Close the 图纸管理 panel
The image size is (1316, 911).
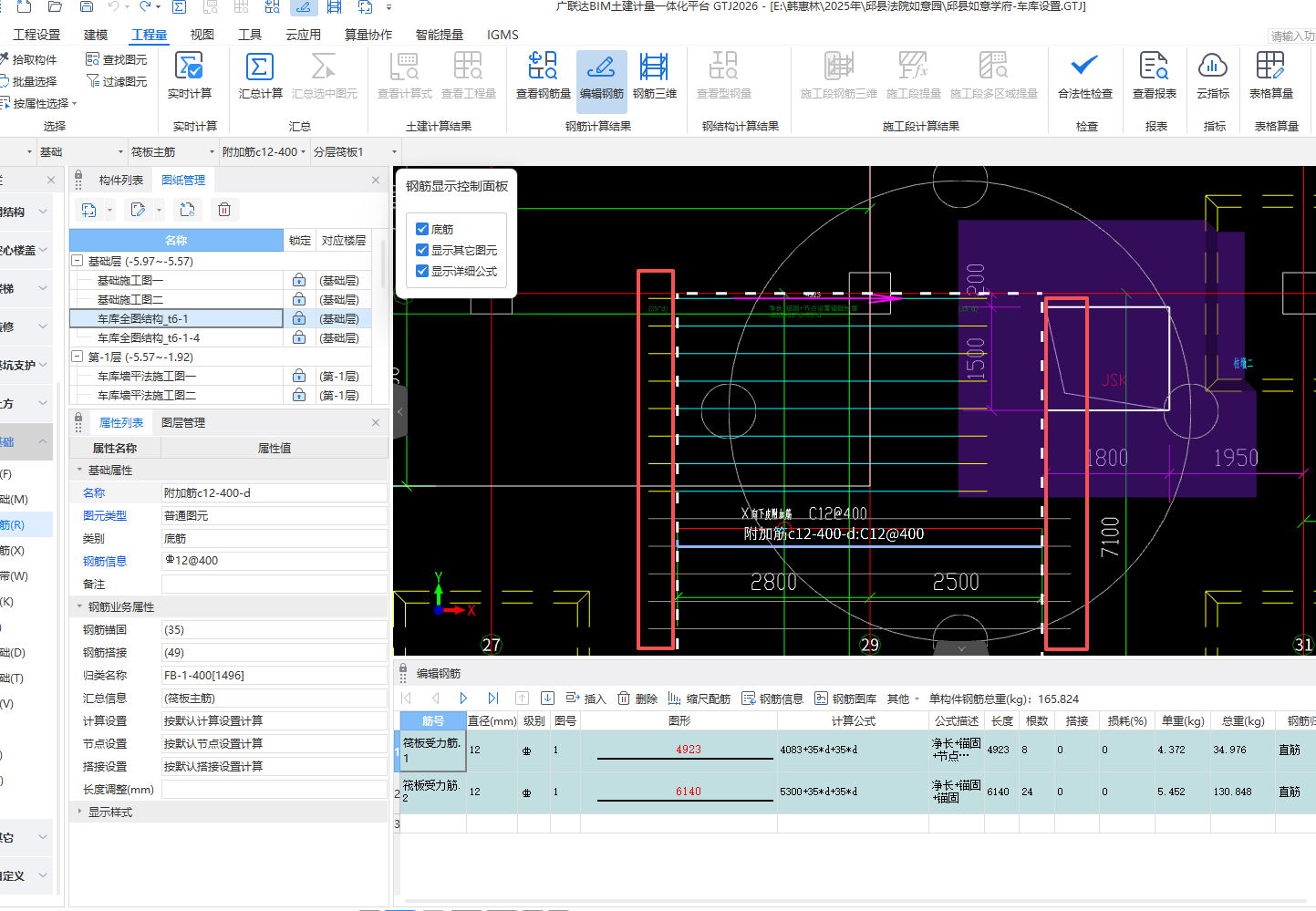click(376, 181)
